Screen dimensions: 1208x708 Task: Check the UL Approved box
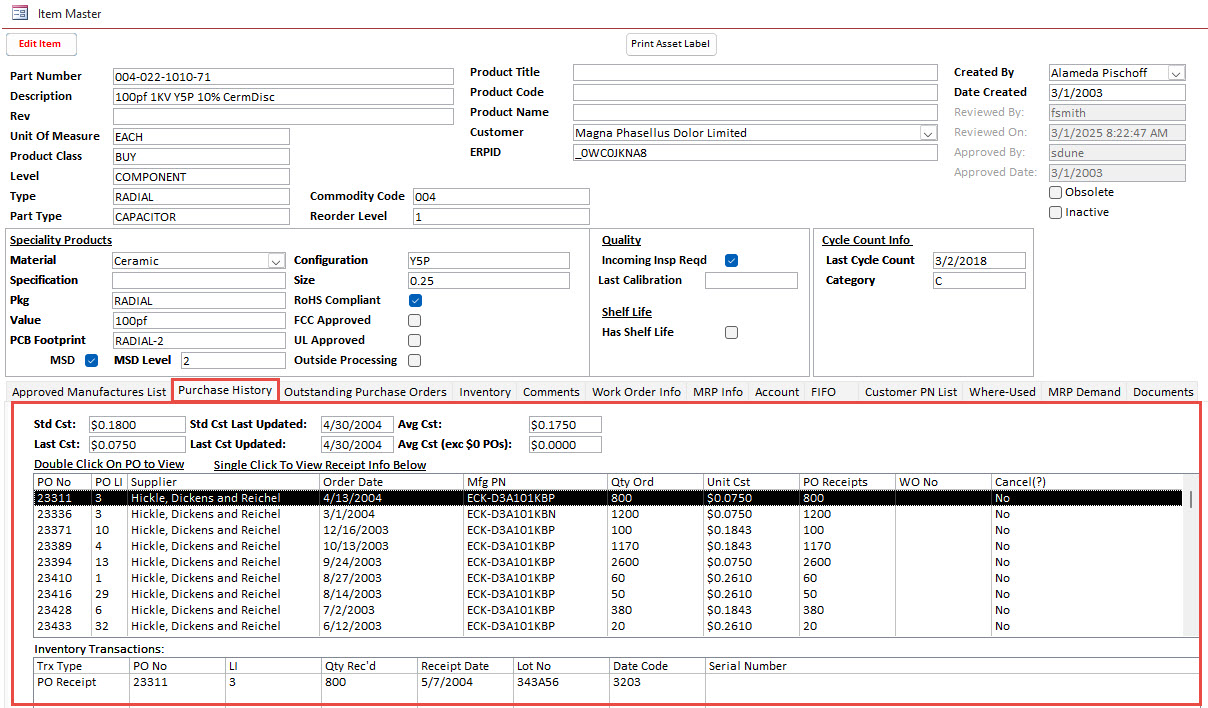click(415, 340)
